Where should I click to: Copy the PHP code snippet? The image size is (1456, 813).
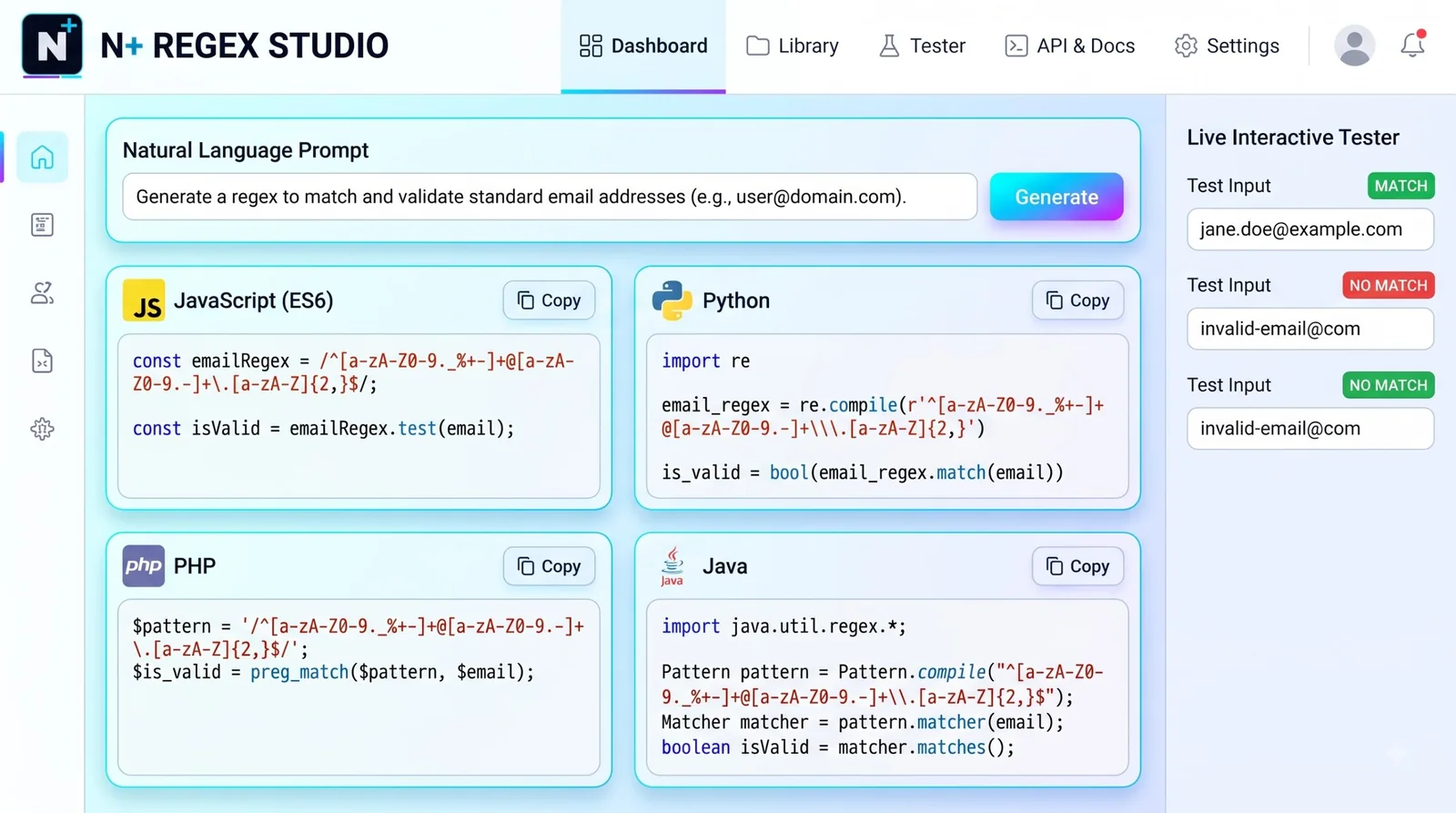pos(549,566)
